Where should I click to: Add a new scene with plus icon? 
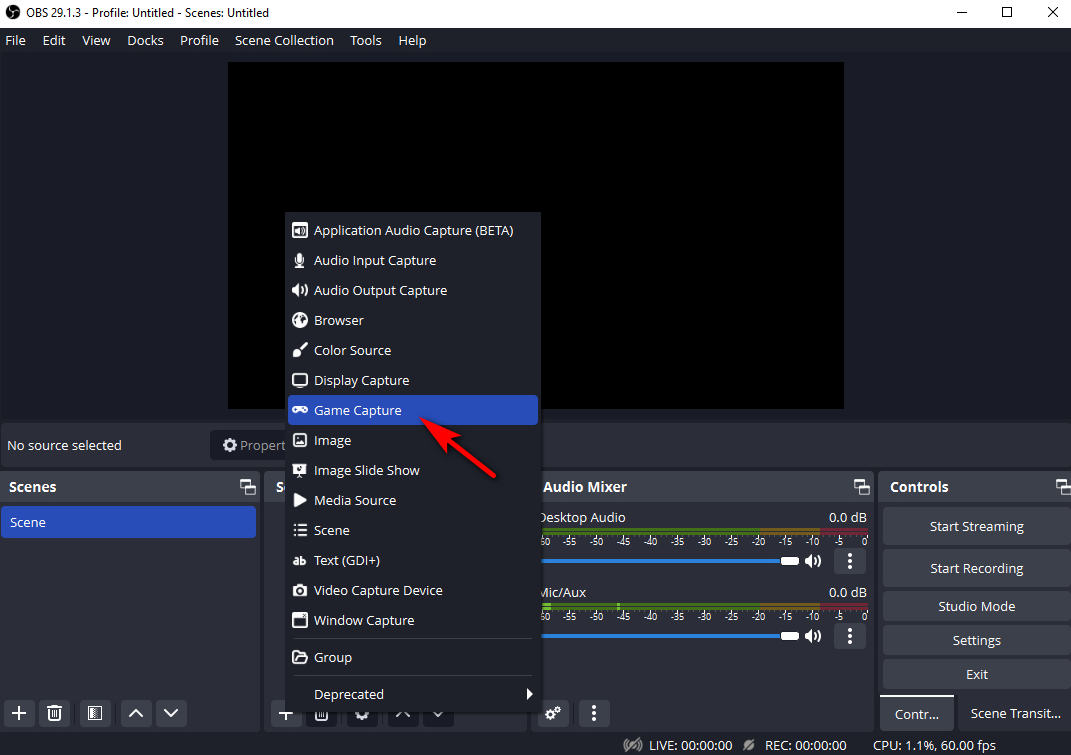[x=19, y=713]
